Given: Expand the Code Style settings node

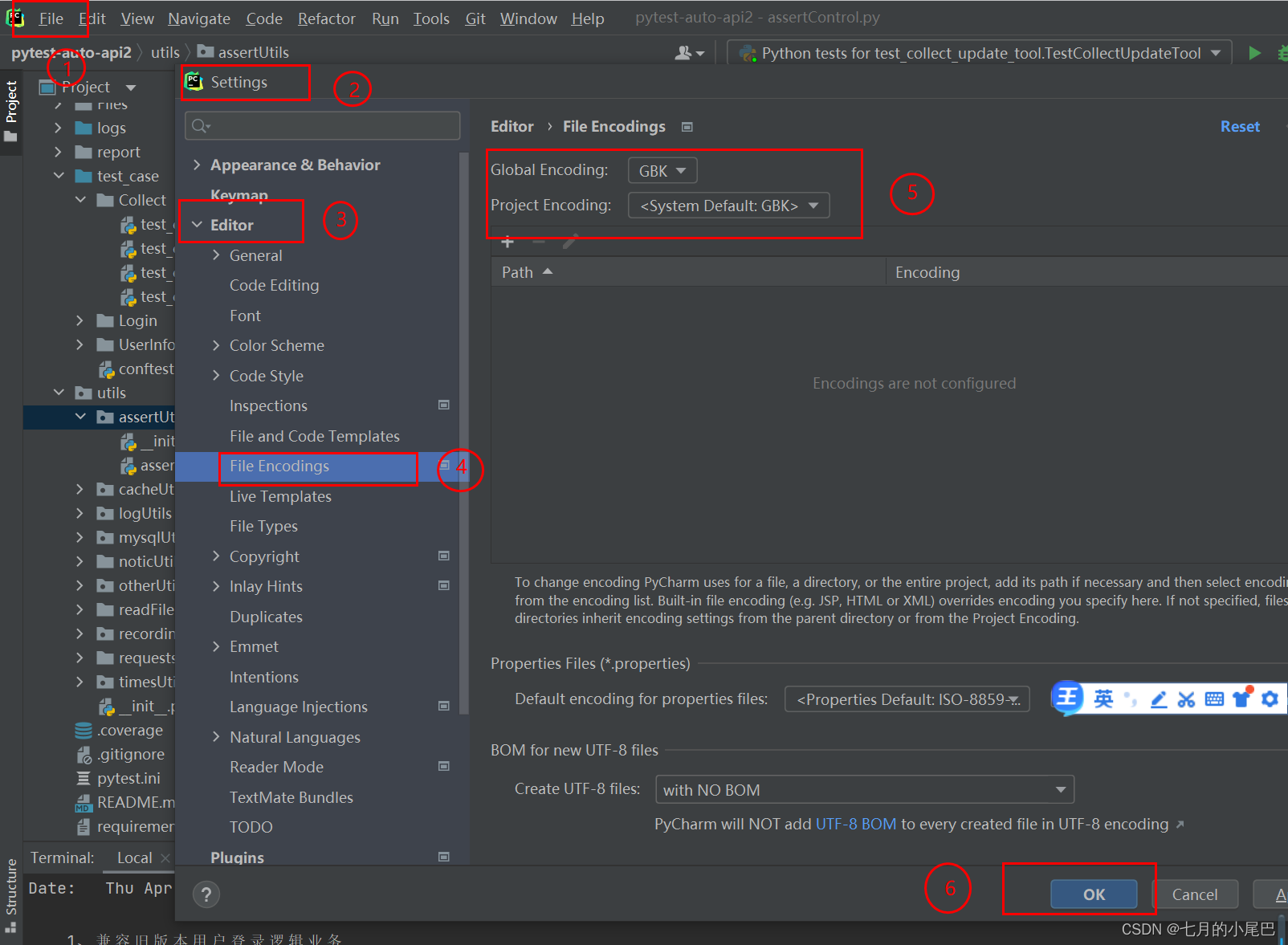Looking at the screenshot, I should (x=216, y=376).
